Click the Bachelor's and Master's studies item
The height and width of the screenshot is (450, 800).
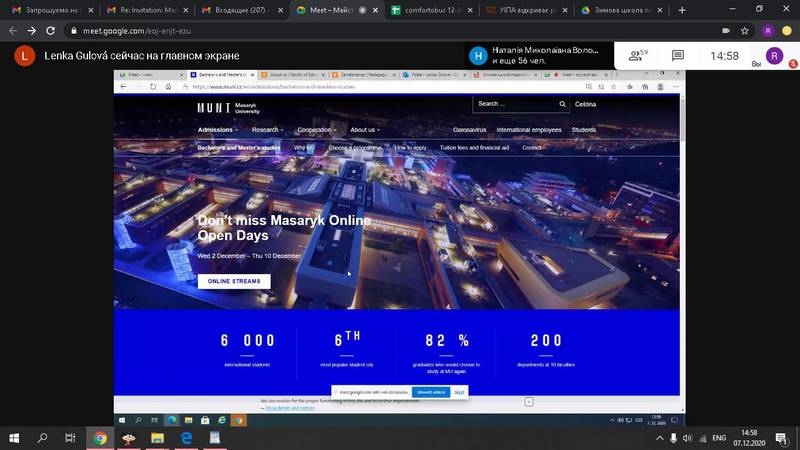click(239, 147)
